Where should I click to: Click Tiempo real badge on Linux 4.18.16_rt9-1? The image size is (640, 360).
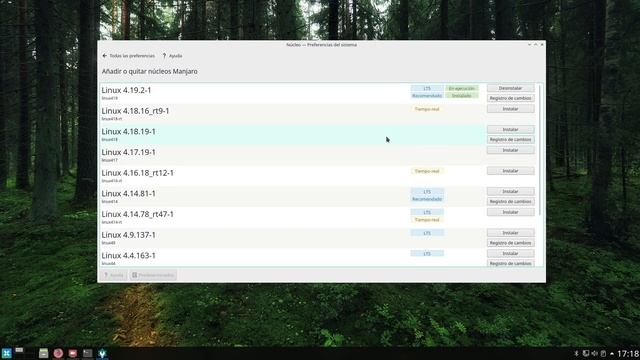tap(427, 109)
